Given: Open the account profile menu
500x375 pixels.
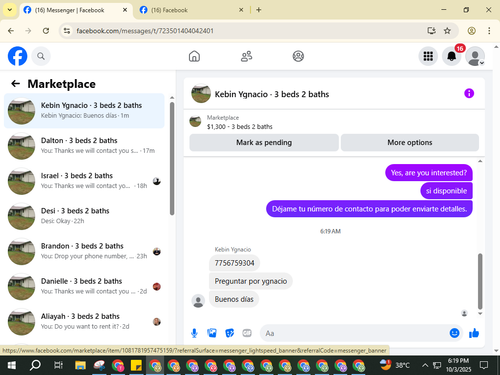Looking at the screenshot, I should pyautogui.click(x=475, y=56).
